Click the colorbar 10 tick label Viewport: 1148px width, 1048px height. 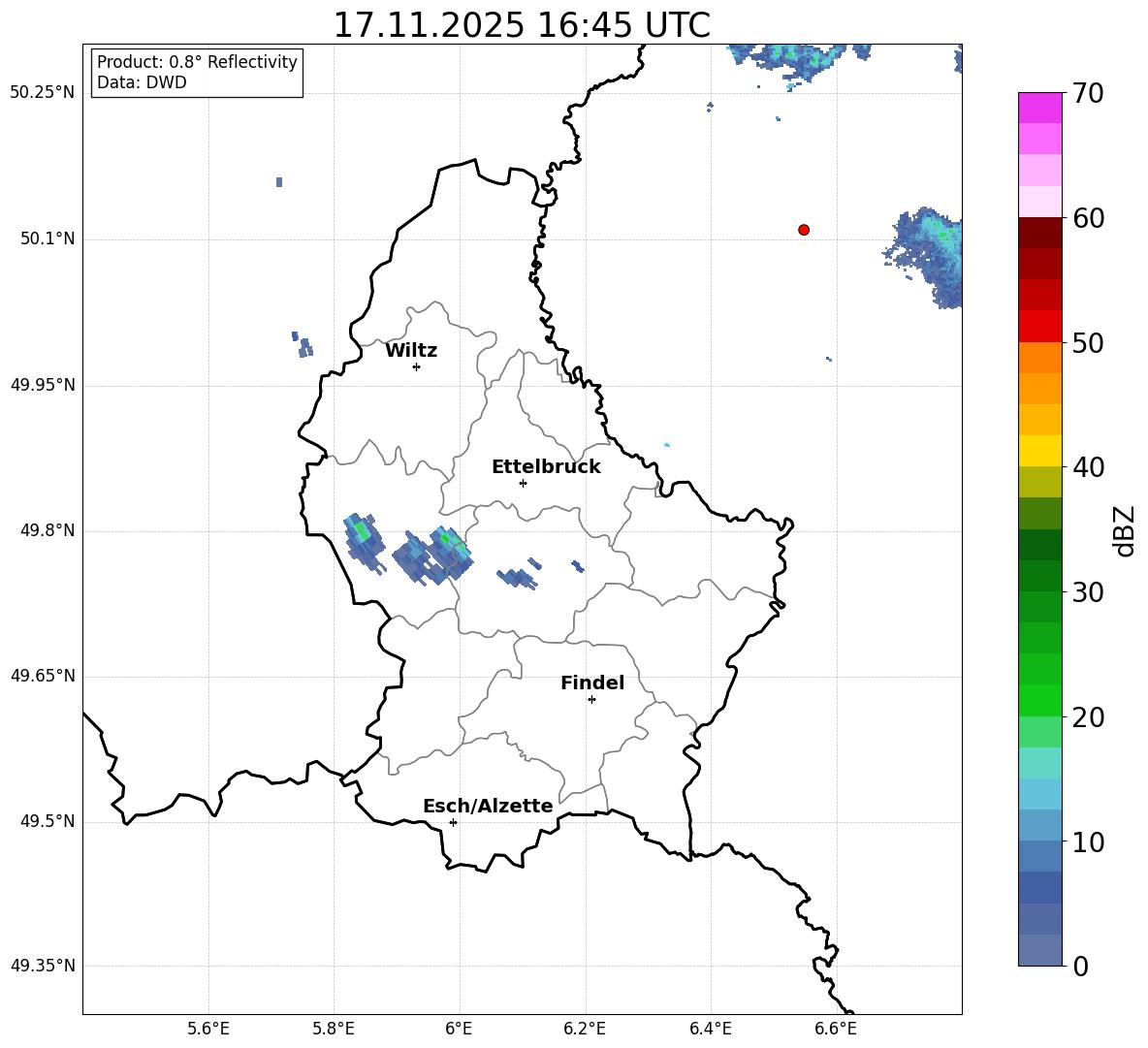tap(1089, 842)
